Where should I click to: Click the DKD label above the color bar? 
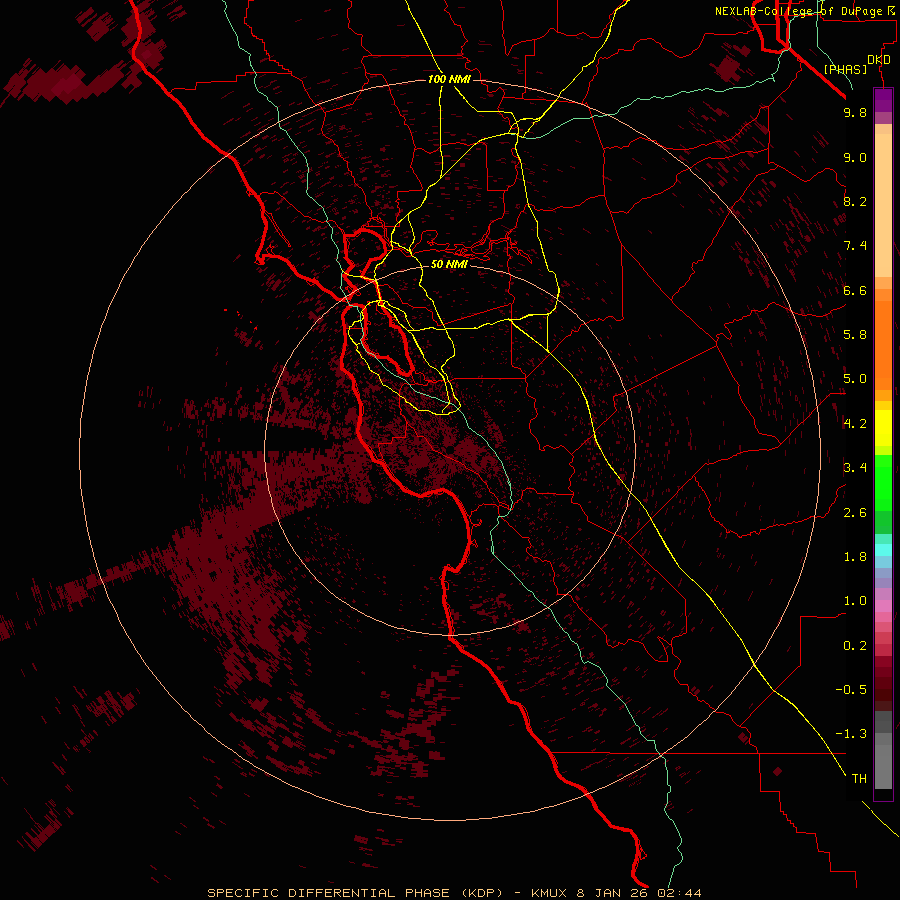pos(879,60)
